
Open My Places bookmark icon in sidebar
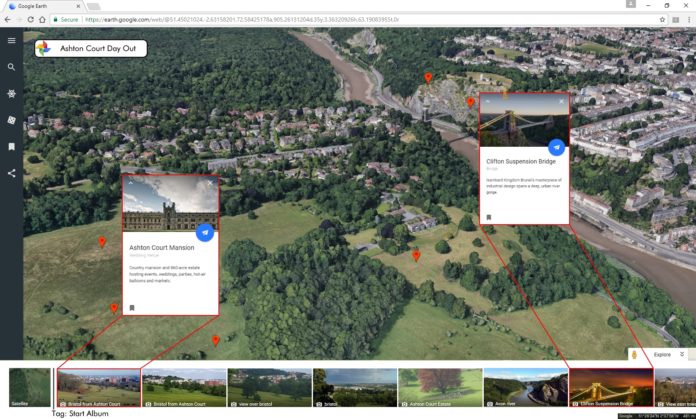[x=11, y=146]
